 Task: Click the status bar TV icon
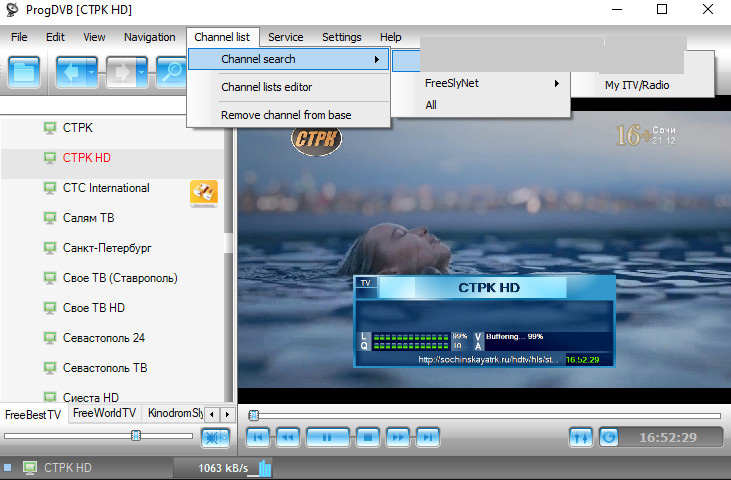pos(30,467)
